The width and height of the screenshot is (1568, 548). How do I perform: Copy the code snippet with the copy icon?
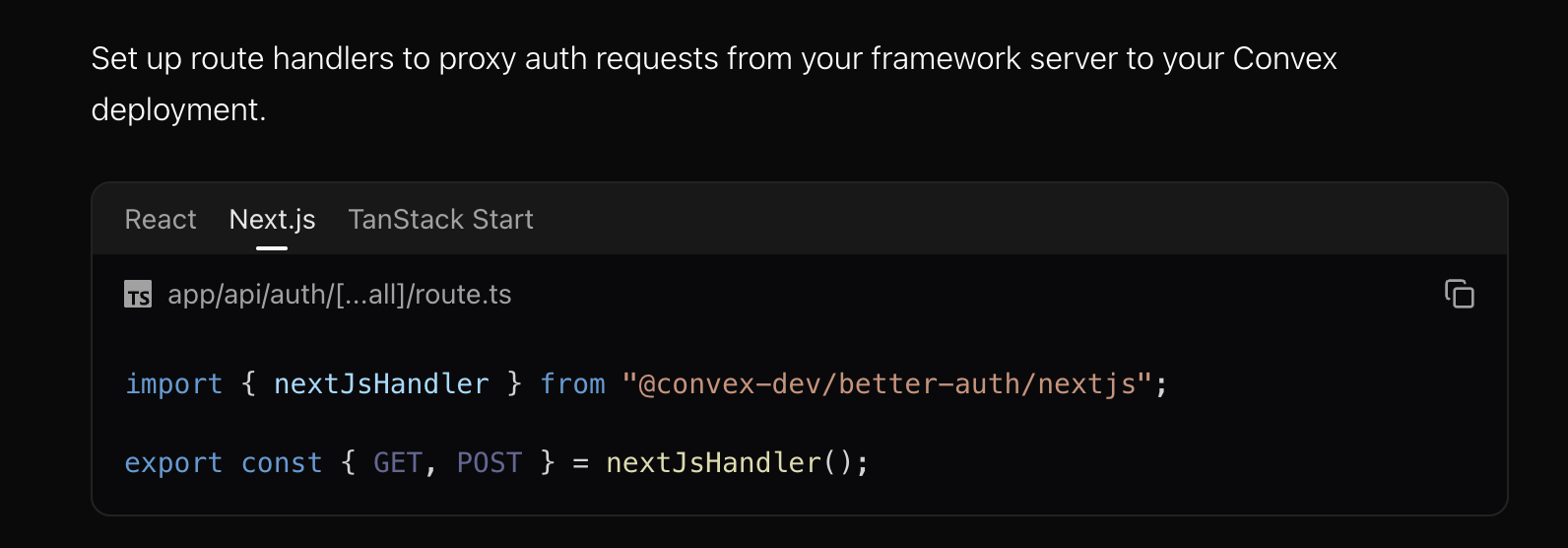(x=1459, y=294)
